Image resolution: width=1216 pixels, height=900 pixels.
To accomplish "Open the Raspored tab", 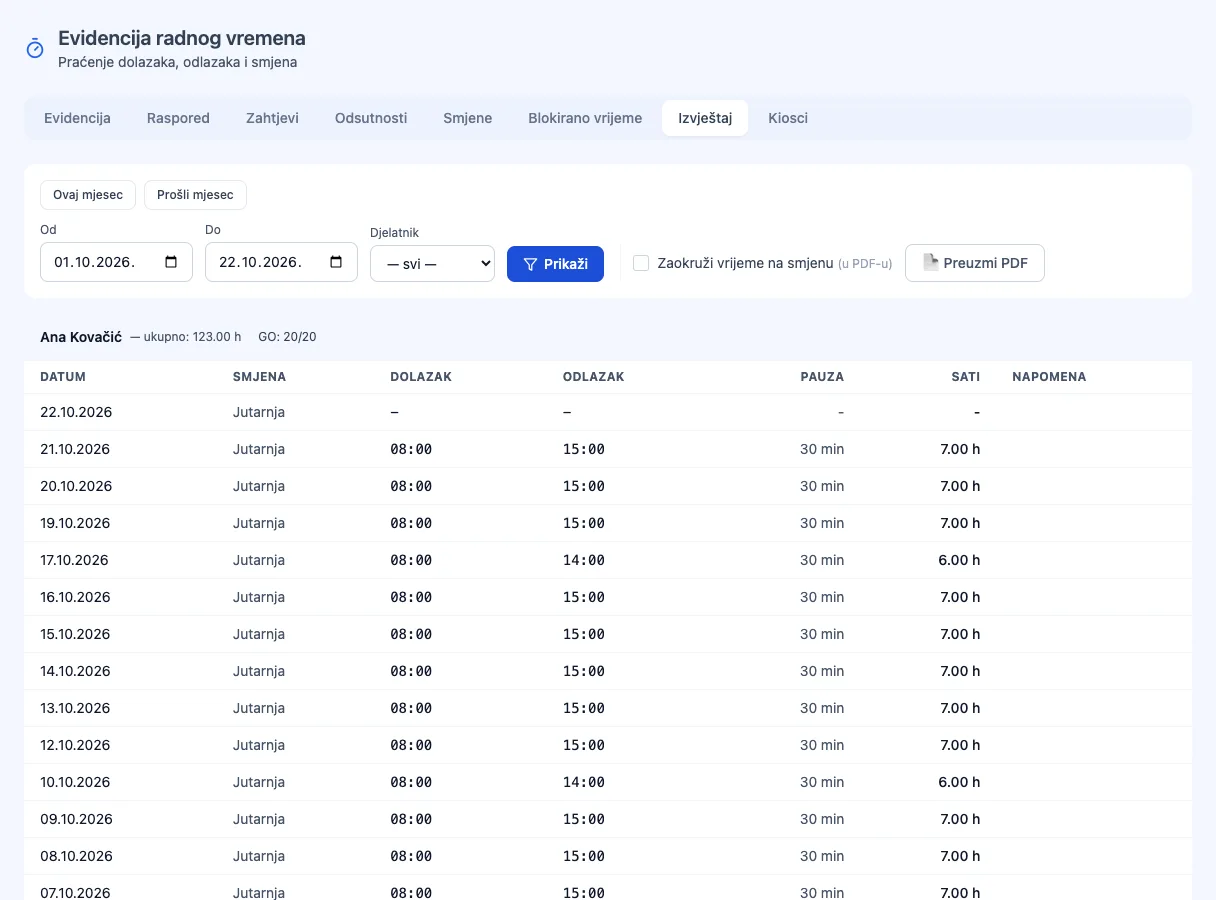I will pyautogui.click(x=178, y=118).
